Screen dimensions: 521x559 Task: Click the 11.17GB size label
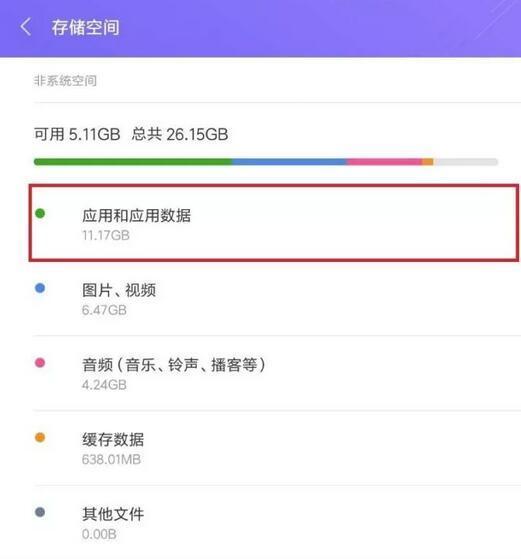106,236
